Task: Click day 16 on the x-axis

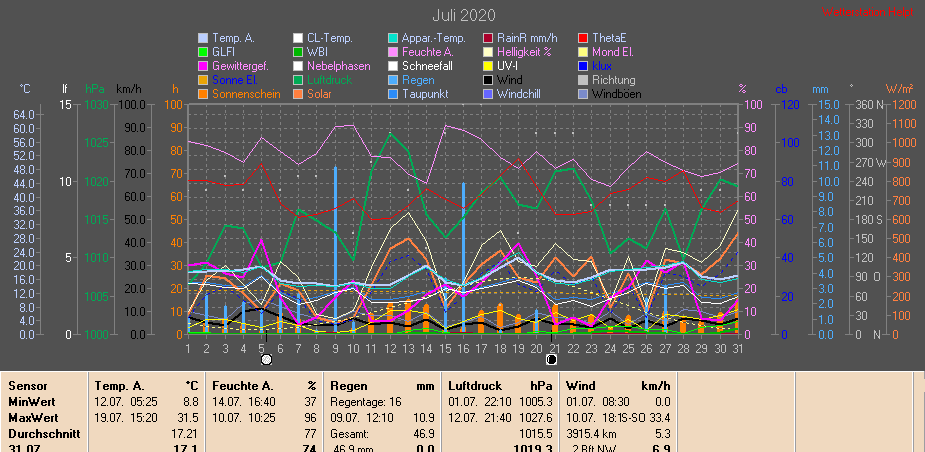Action: (x=463, y=348)
